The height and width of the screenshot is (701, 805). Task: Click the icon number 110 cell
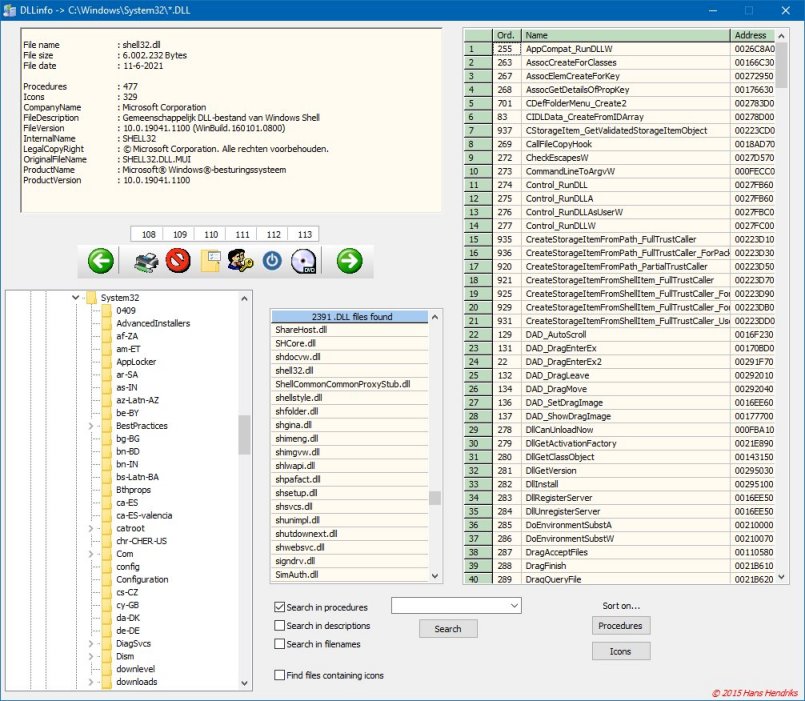click(211, 234)
